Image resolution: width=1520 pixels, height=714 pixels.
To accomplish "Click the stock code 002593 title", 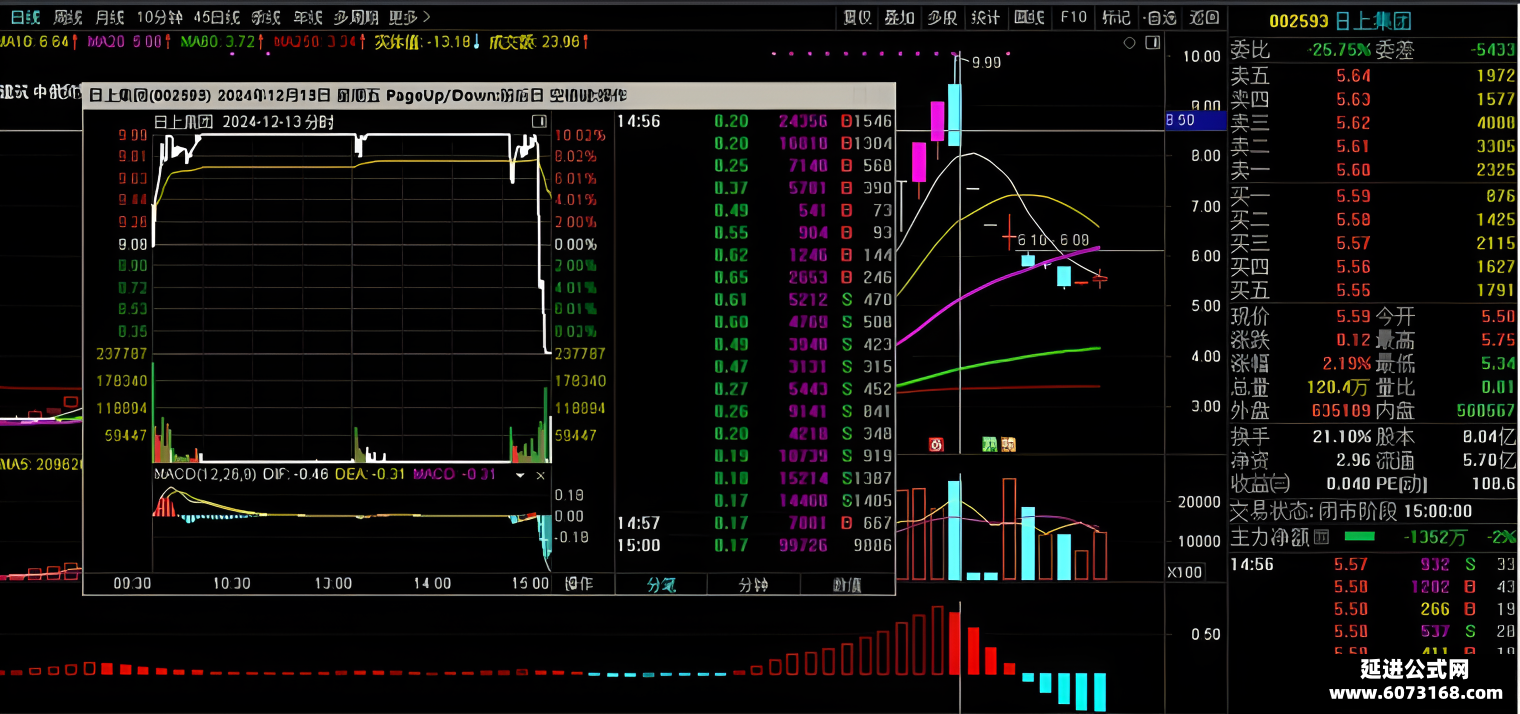I will pyautogui.click(x=1298, y=20).
